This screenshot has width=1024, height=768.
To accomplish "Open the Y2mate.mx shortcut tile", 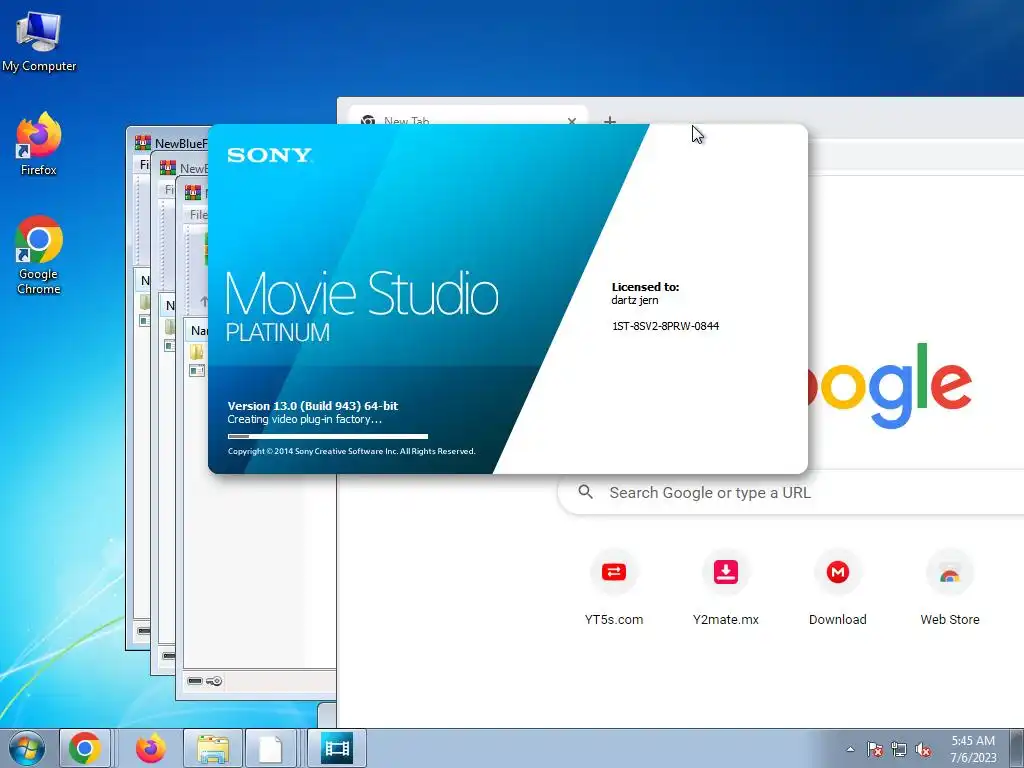I will 726,588.
